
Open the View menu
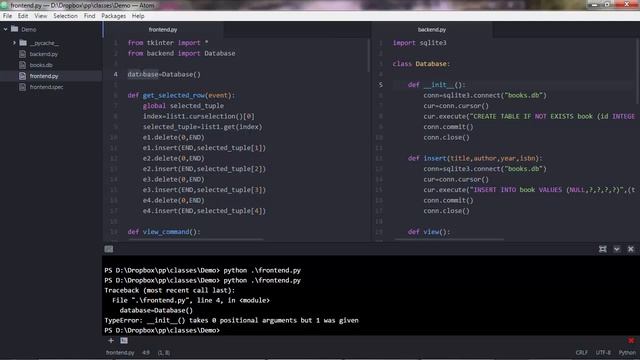40,16
